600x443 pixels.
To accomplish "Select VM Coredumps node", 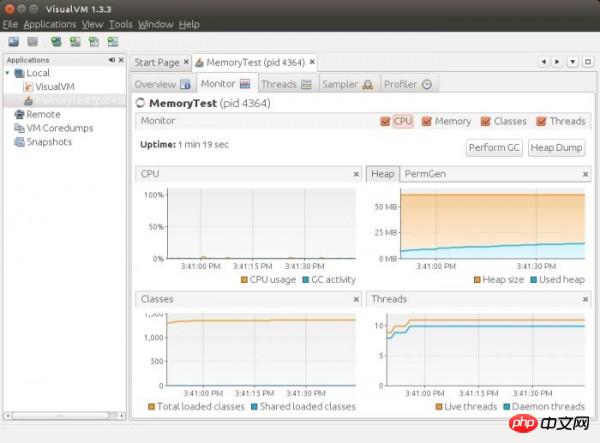I will pyautogui.click(x=60, y=128).
